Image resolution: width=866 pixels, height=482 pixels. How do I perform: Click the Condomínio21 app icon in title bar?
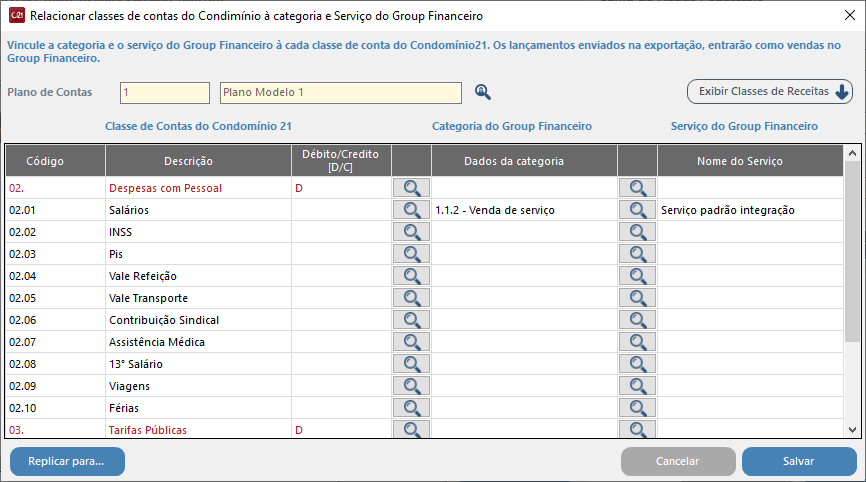coord(17,15)
